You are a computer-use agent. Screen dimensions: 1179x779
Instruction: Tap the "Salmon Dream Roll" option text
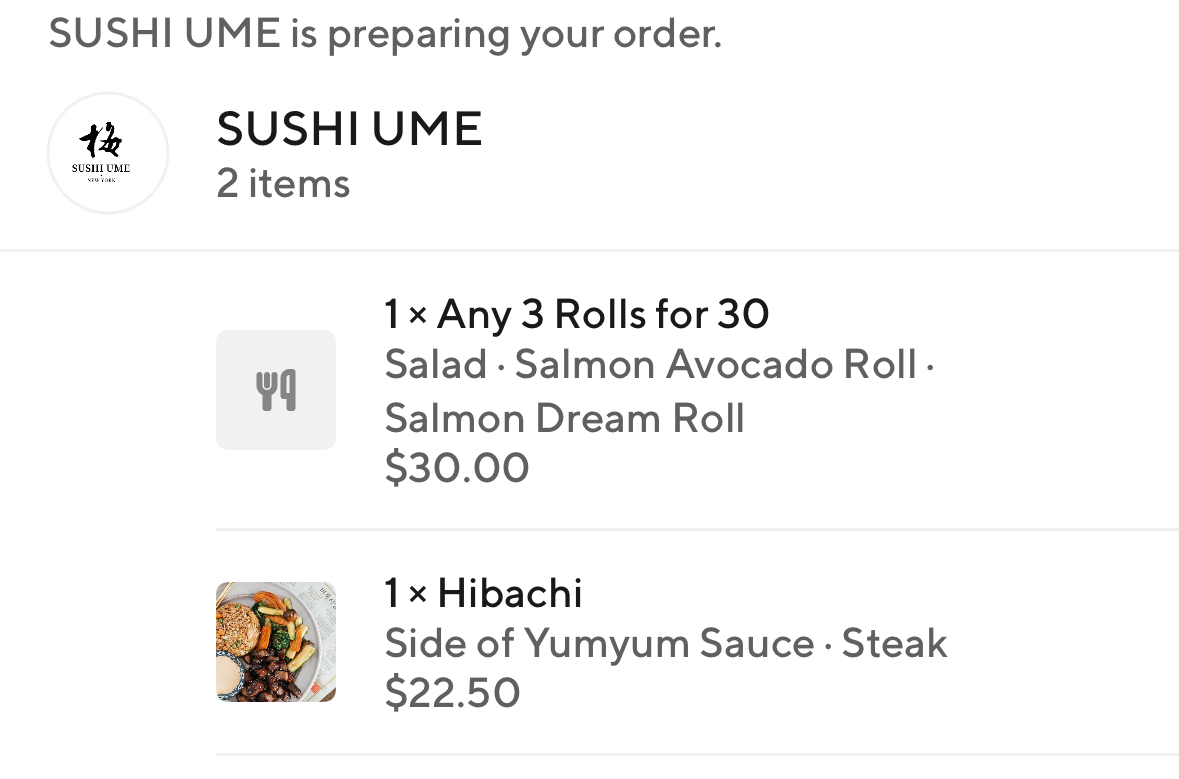pos(564,418)
